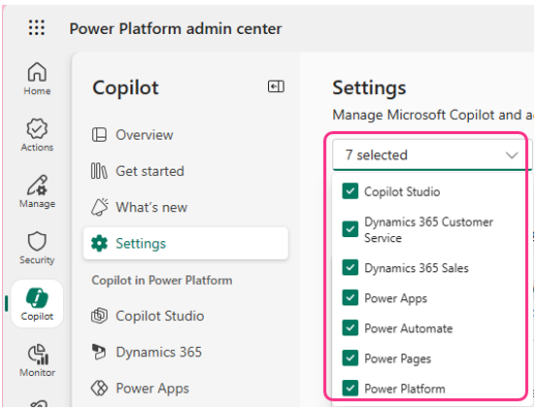This screenshot has width=536, height=410.
Task: Open Security in left rail
Action: tap(37, 248)
